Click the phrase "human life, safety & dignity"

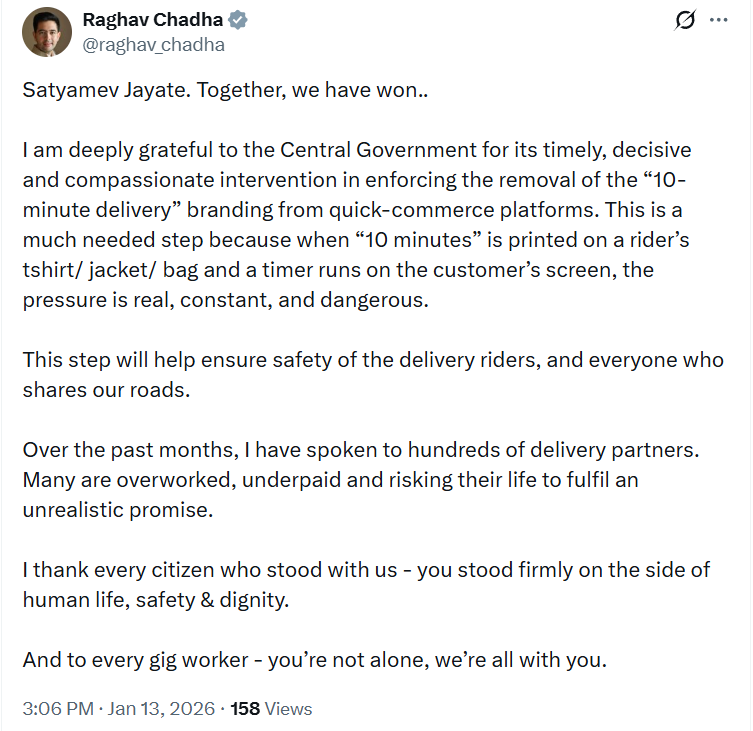pos(155,599)
